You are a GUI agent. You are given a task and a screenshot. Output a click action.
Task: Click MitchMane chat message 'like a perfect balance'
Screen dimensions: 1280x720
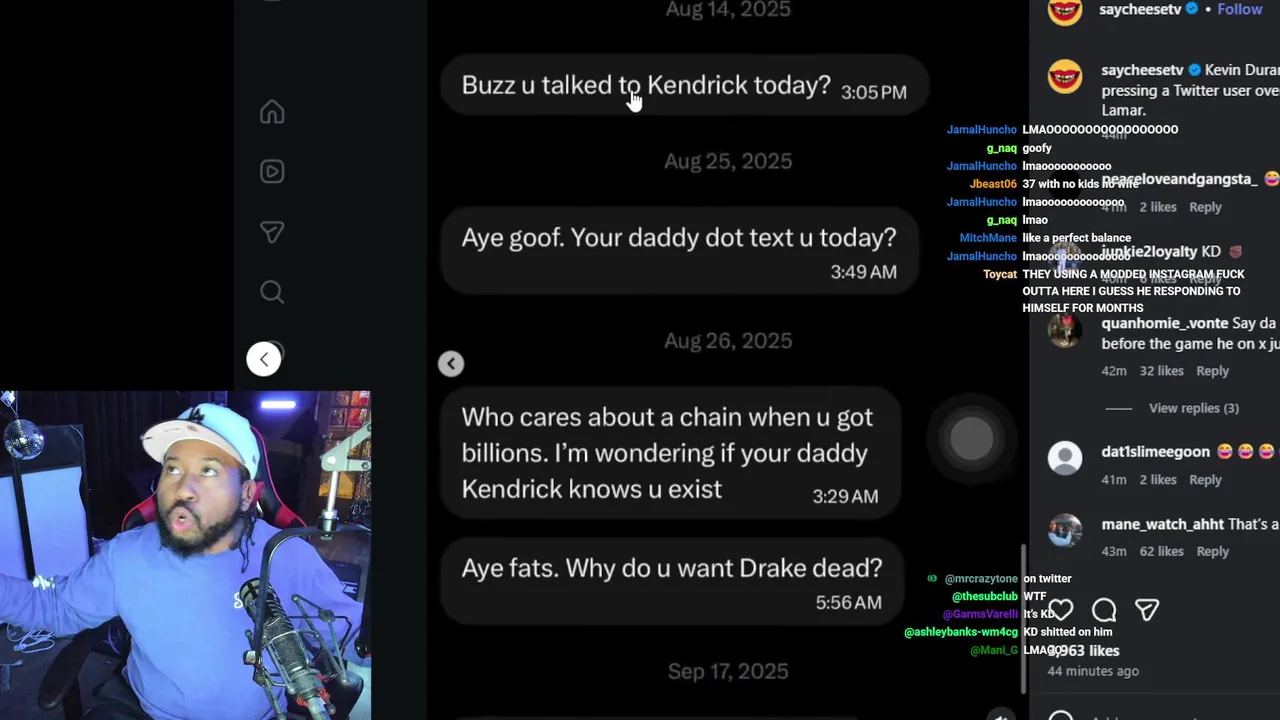[x=1045, y=238]
